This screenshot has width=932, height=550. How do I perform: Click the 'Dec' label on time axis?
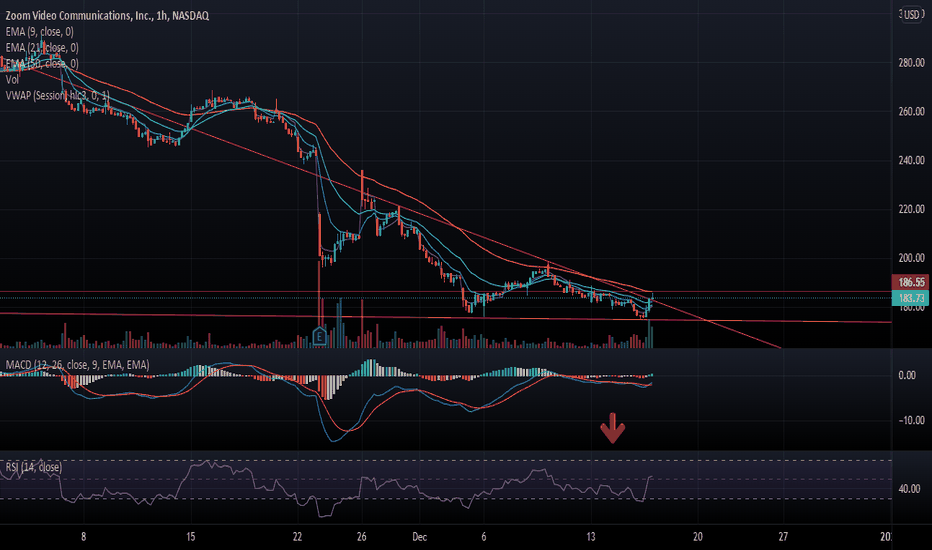click(420, 537)
